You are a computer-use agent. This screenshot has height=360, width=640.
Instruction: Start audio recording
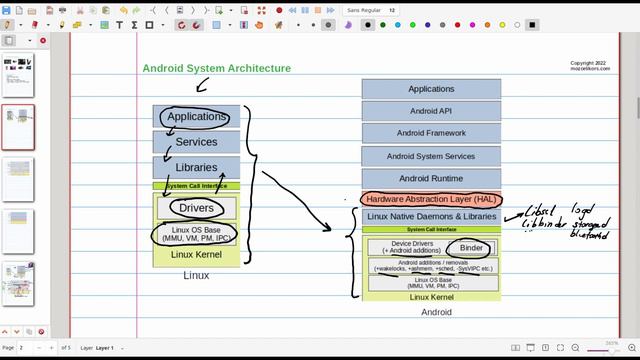tap(279, 10)
